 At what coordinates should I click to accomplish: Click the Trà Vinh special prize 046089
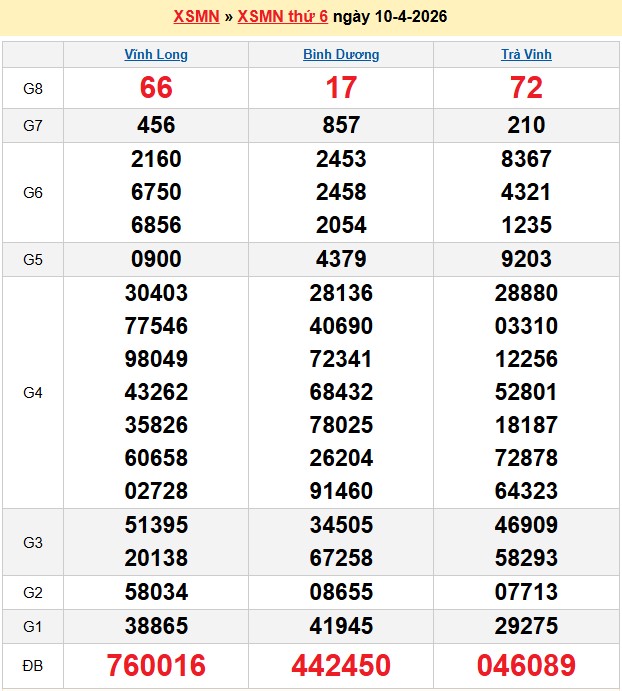(x=526, y=666)
